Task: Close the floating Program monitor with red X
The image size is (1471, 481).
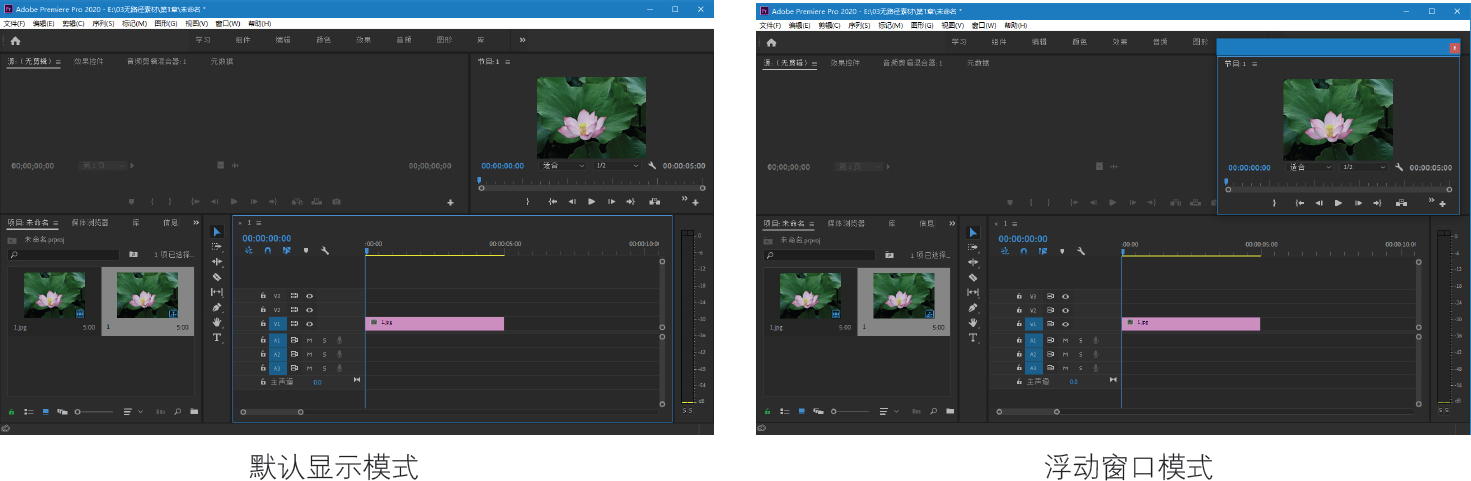Action: [x=1455, y=47]
